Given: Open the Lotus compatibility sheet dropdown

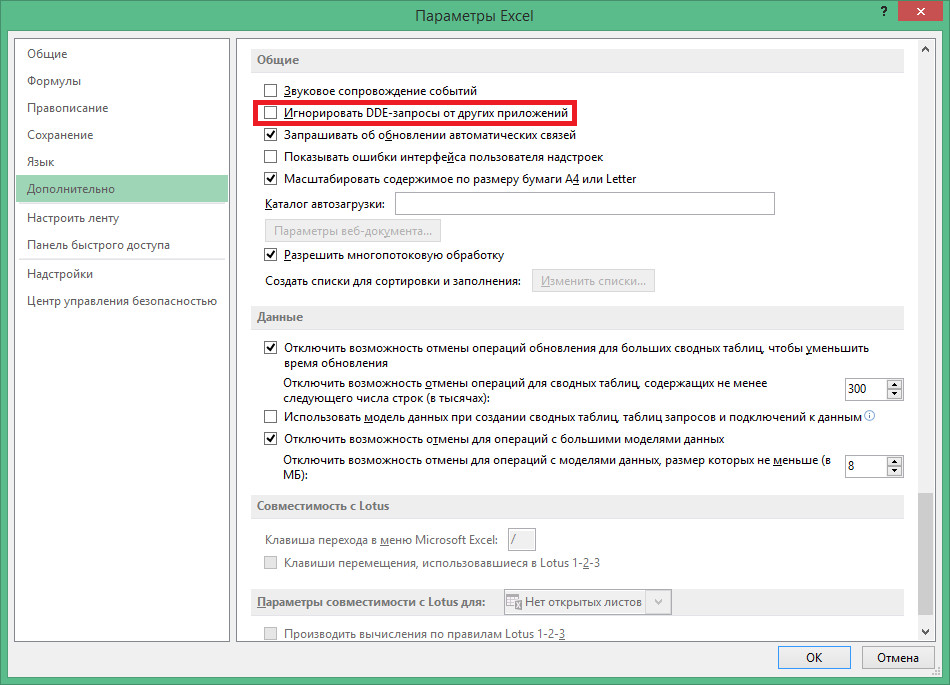Looking at the screenshot, I should (658, 602).
